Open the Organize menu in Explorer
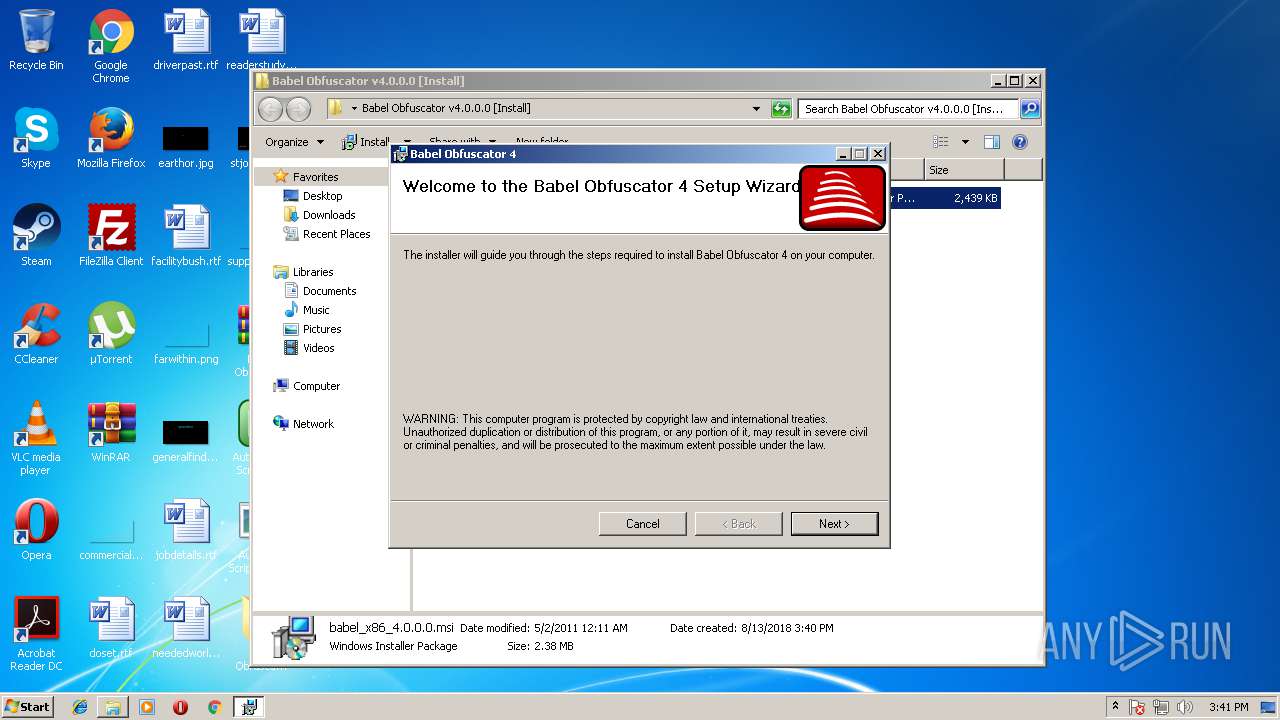The image size is (1280, 720). (294, 142)
